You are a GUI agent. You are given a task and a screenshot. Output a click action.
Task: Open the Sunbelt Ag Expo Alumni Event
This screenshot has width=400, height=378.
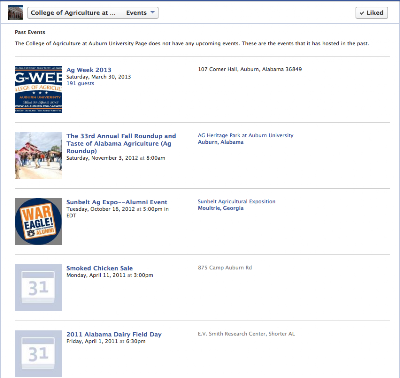click(117, 202)
